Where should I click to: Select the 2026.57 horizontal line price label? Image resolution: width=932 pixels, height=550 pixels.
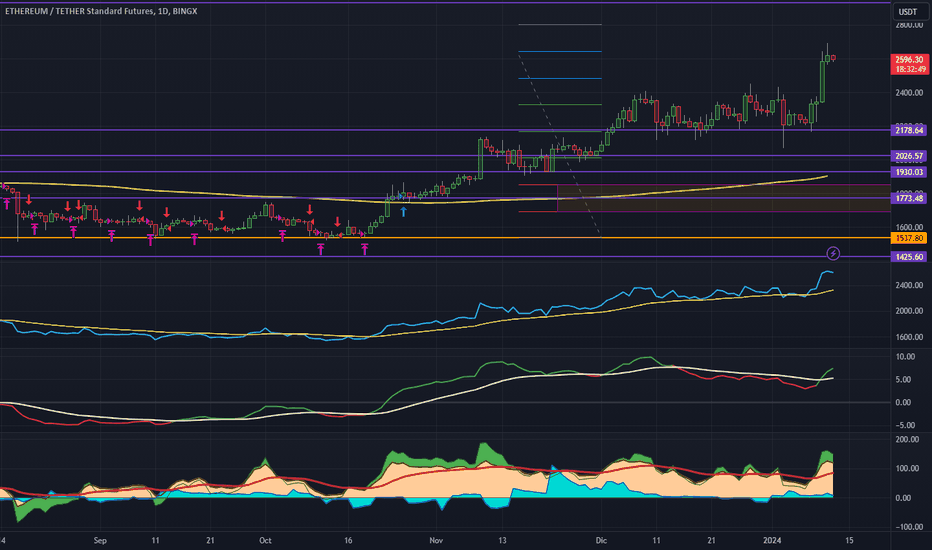(909, 156)
